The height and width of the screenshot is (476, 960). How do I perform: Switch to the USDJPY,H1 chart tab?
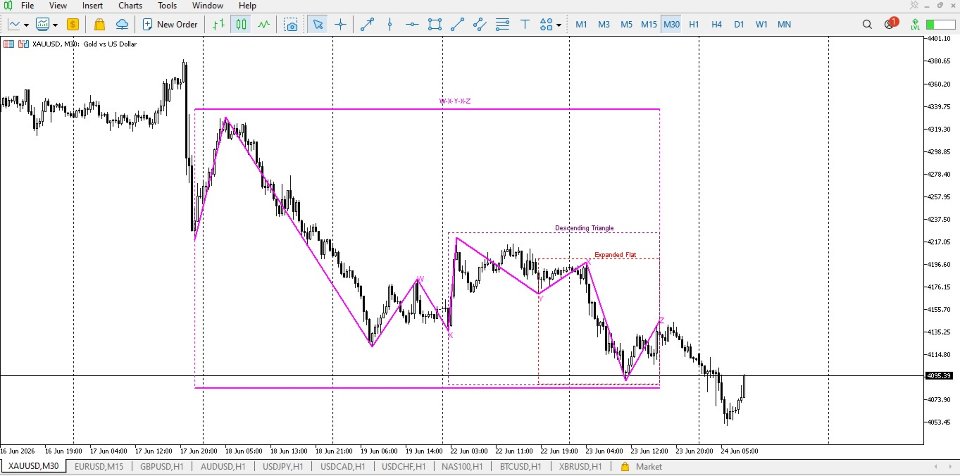pyautogui.click(x=283, y=467)
